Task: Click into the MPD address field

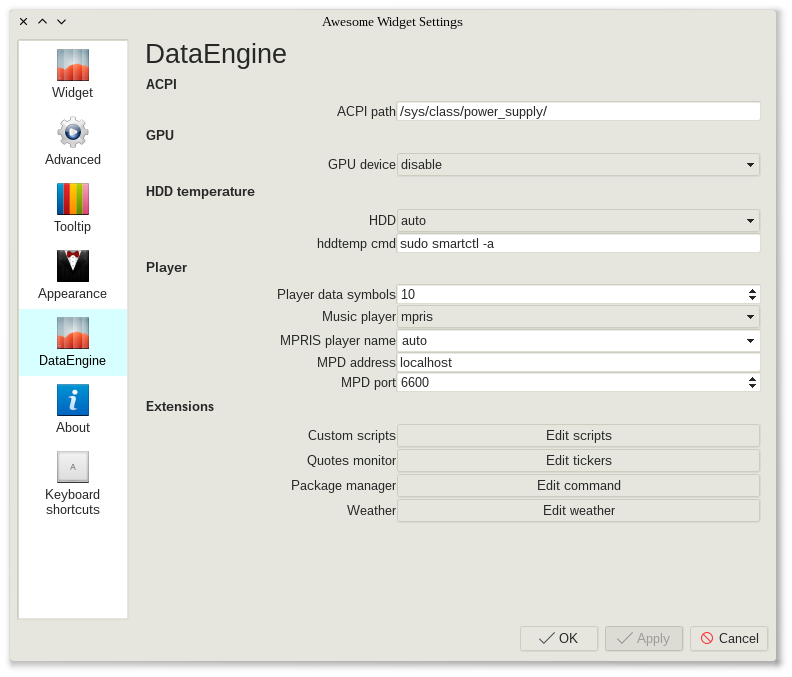Action: coord(578,362)
